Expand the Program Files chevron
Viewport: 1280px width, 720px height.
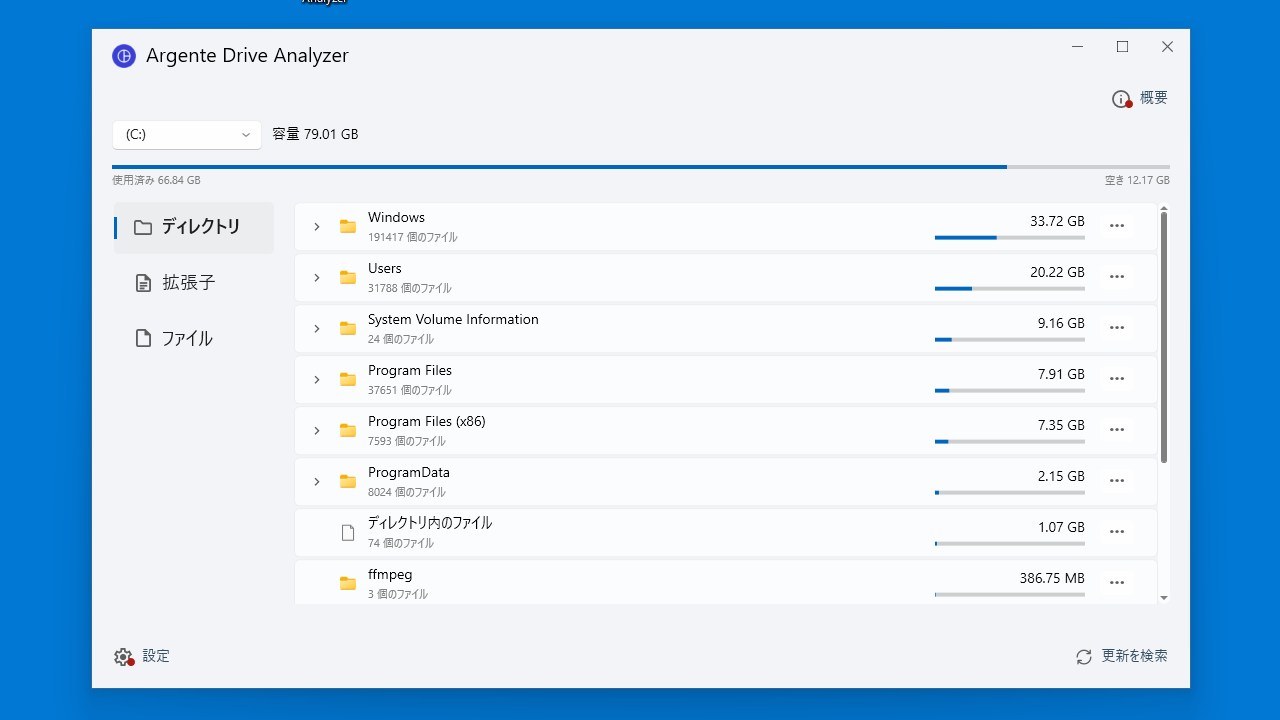[x=316, y=380]
